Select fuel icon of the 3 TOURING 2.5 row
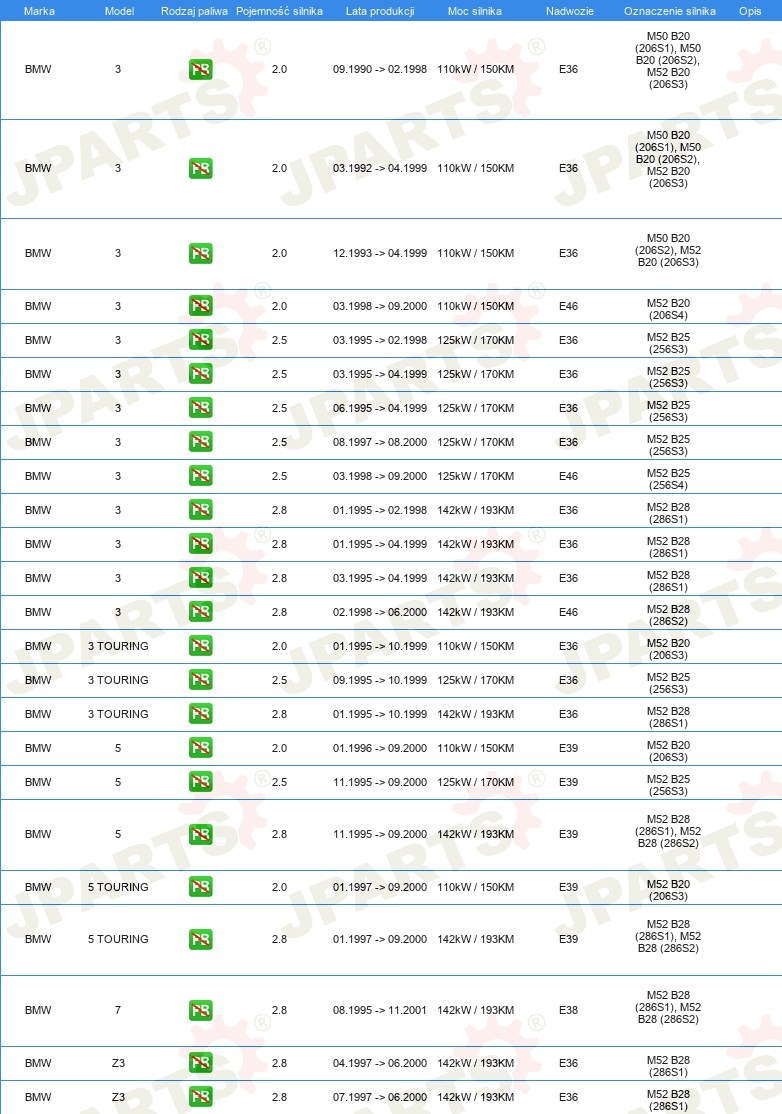 pyautogui.click(x=201, y=681)
